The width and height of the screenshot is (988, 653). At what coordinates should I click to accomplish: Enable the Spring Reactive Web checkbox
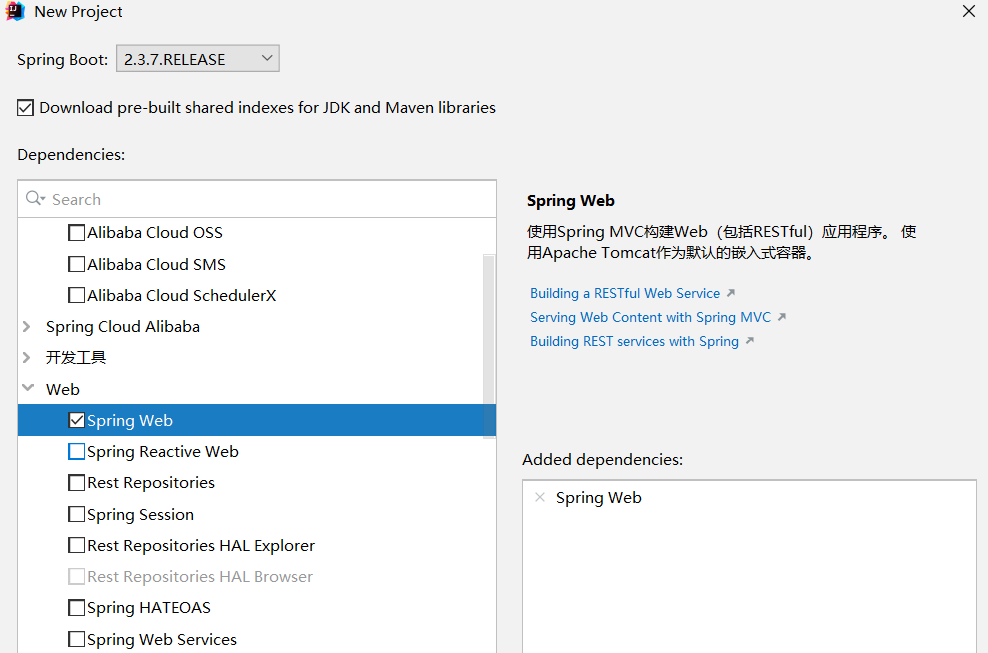coord(77,451)
